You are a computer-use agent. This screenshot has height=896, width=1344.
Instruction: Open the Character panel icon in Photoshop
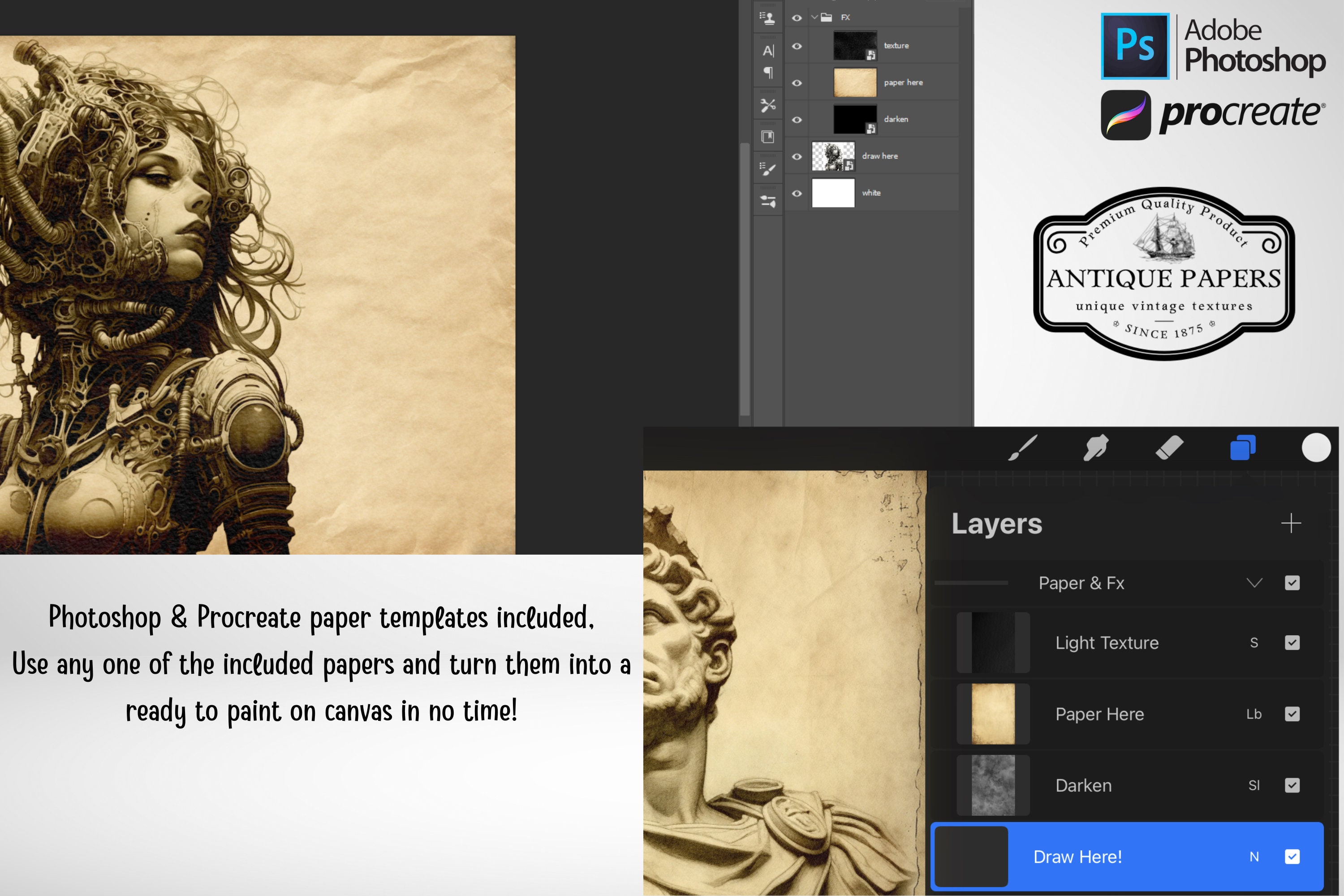768,51
